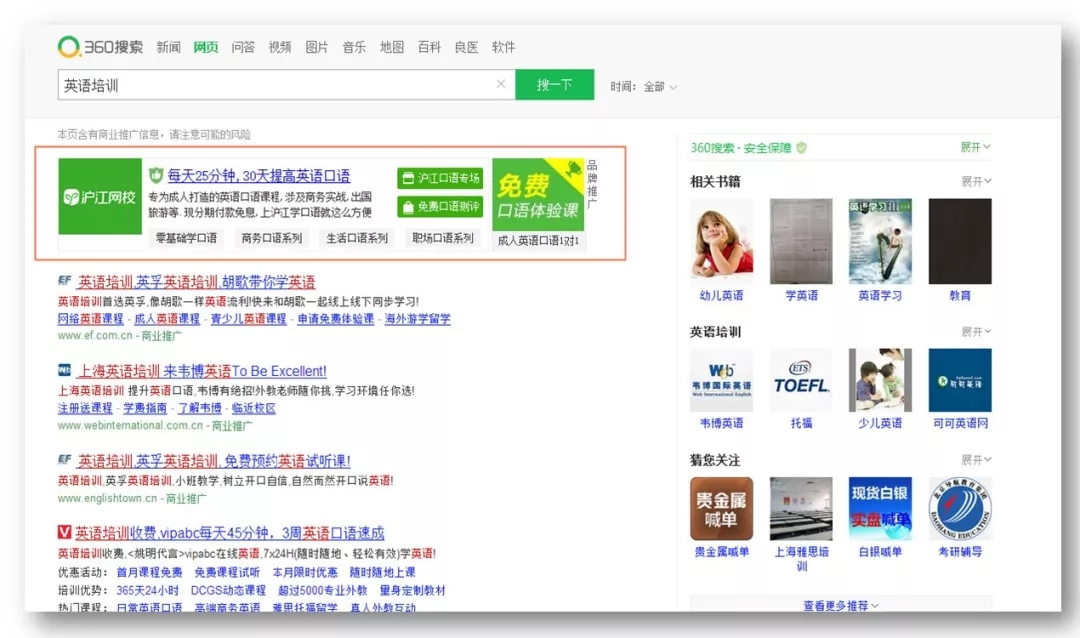Clear search box with the X icon

[501, 85]
